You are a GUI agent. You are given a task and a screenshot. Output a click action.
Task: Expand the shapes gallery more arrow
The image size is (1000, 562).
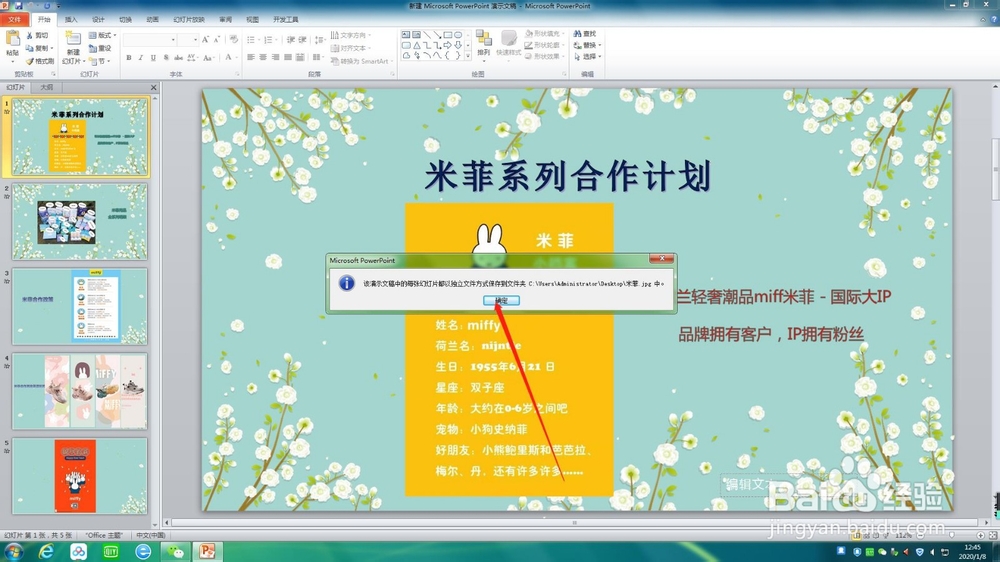pyautogui.click(x=468, y=55)
